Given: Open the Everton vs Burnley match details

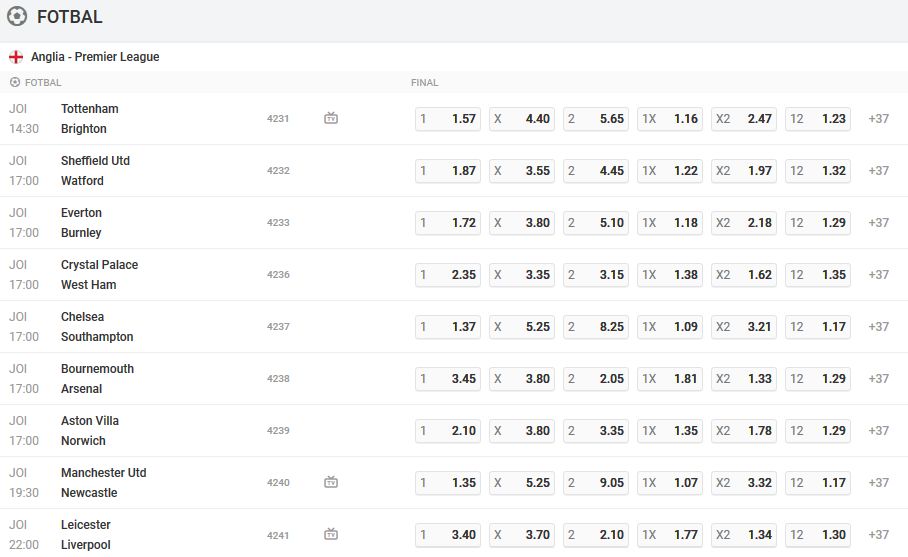Looking at the screenshot, I should (81, 222).
